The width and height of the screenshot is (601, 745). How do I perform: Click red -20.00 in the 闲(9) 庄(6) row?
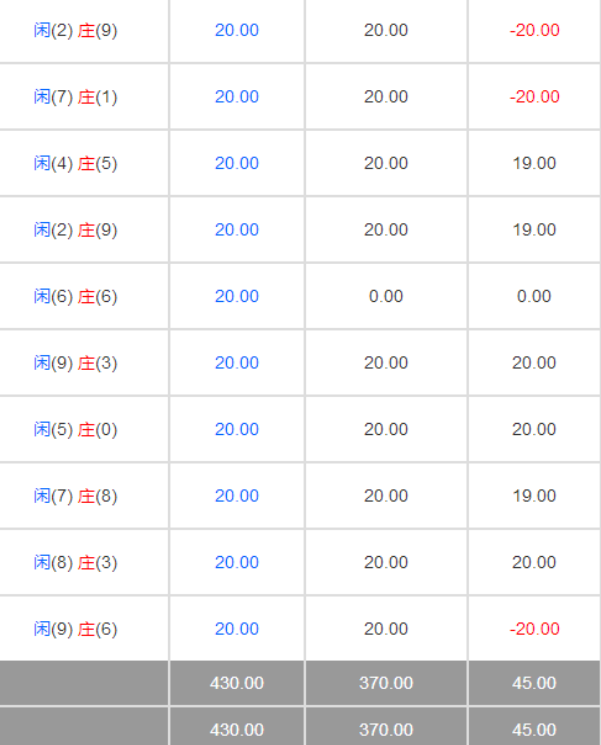[x=534, y=629]
